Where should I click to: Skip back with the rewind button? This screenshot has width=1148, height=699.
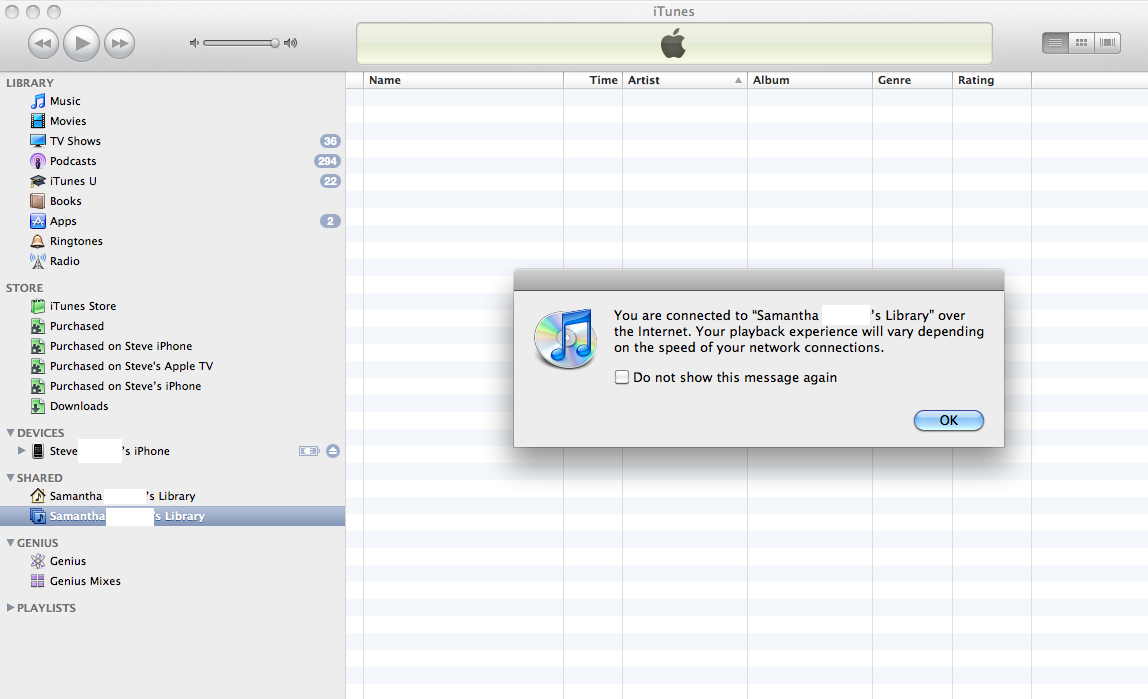(43, 43)
